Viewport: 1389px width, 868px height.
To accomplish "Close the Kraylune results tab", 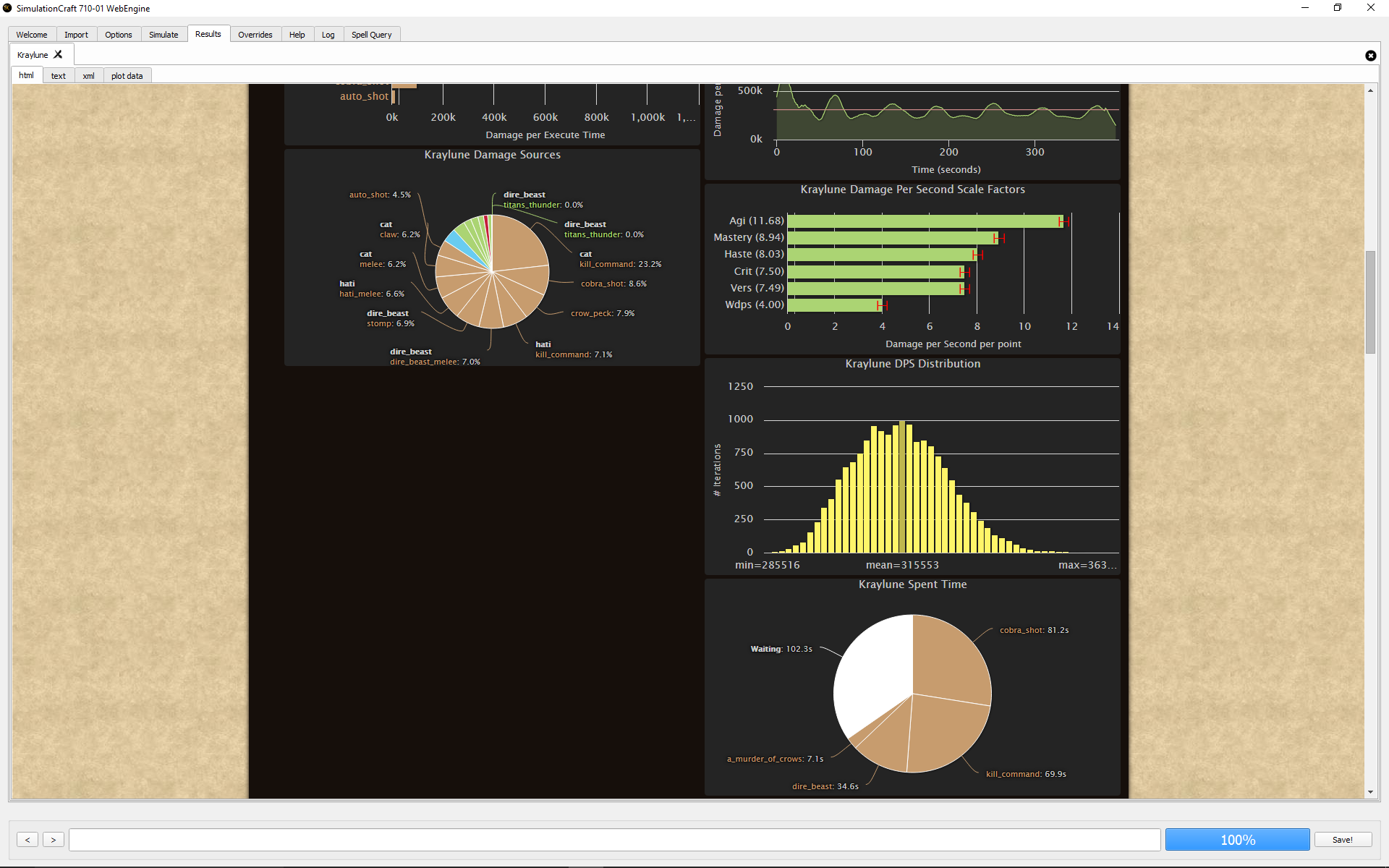I will point(59,54).
